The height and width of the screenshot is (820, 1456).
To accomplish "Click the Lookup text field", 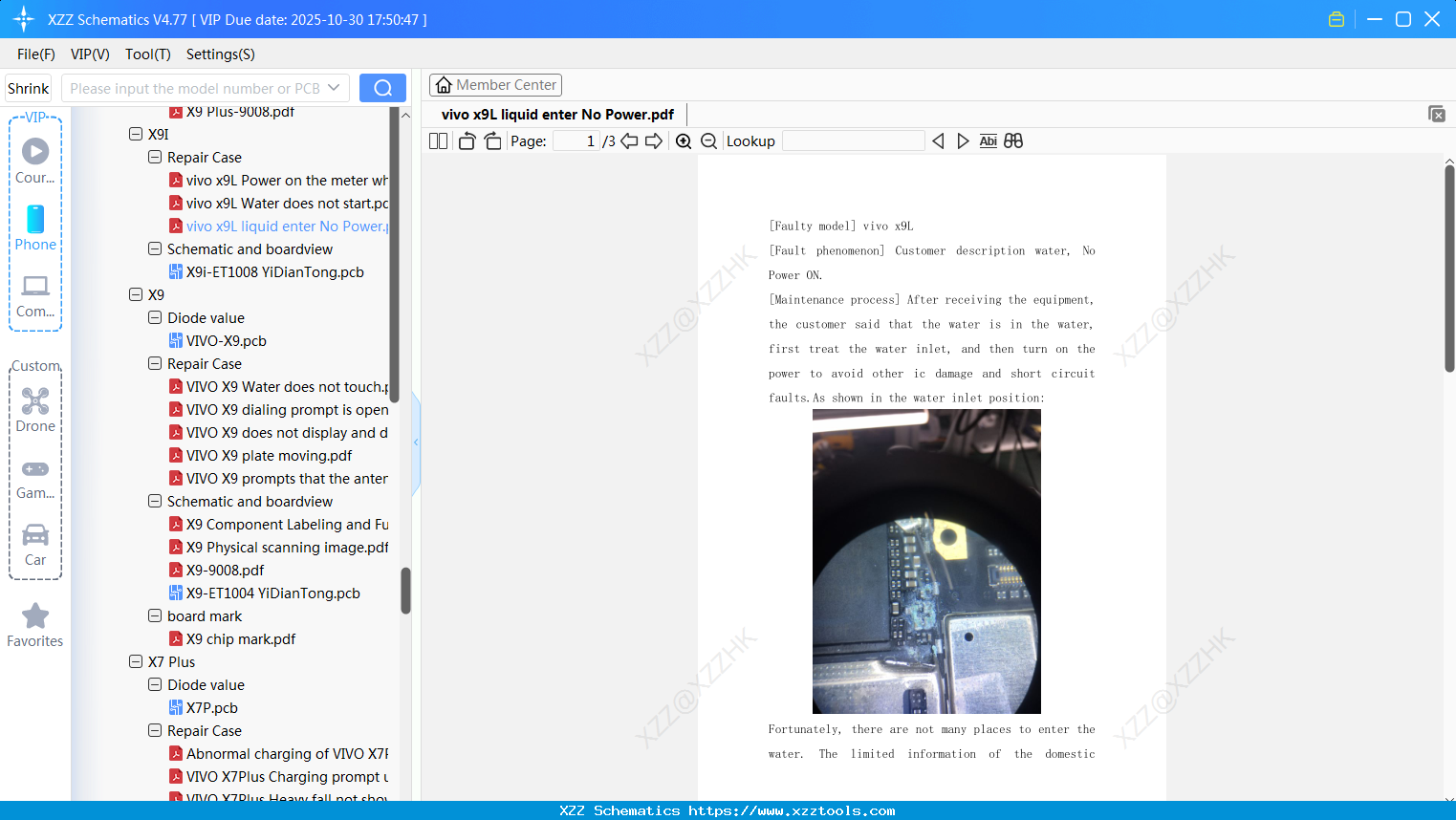I will click(x=853, y=141).
